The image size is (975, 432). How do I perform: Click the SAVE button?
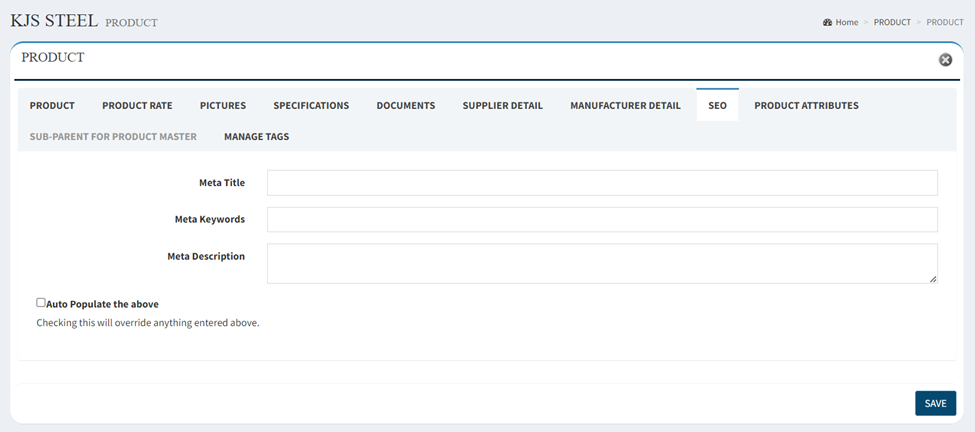click(935, 403)
